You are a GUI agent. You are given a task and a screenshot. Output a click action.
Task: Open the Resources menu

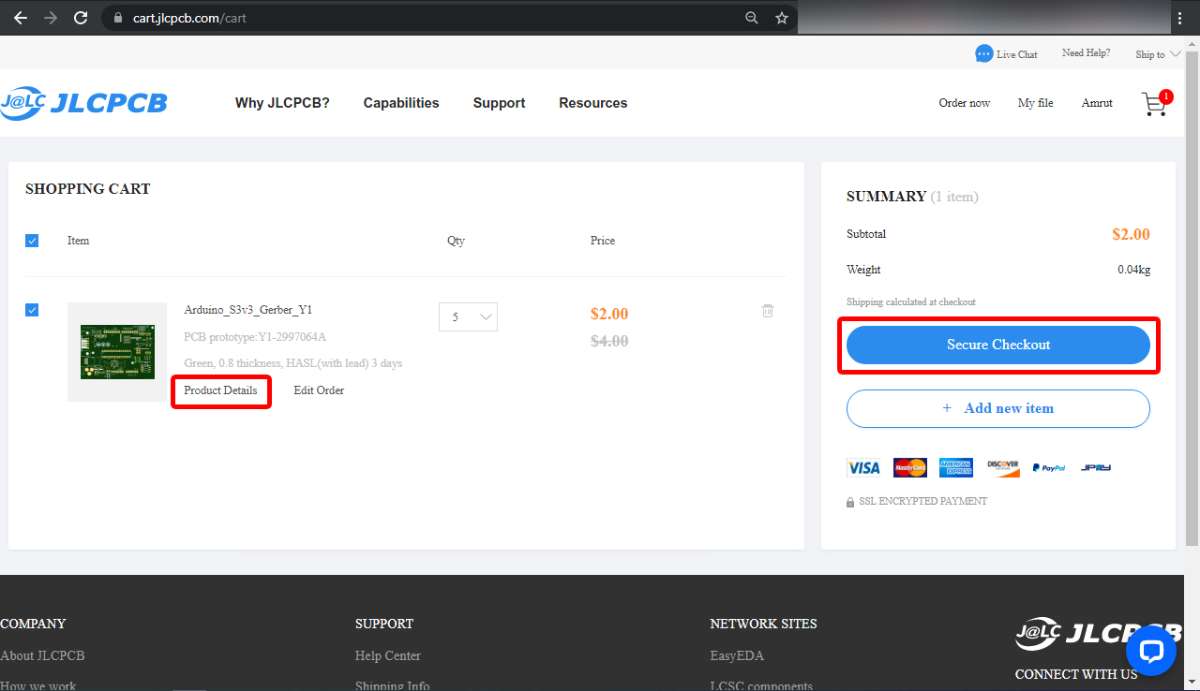click(593, 103)
